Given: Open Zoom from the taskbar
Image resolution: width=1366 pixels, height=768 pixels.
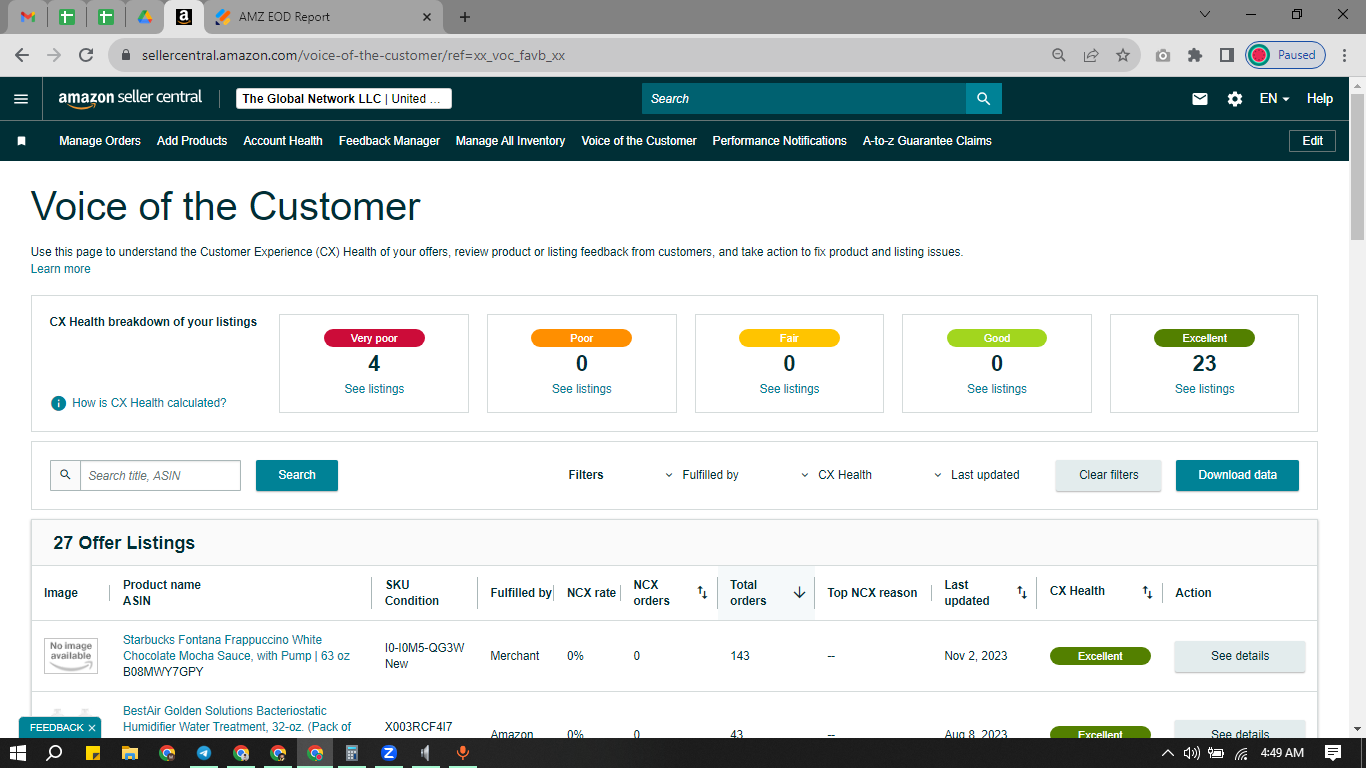Looking at the screenshot, I should [389, 753].
